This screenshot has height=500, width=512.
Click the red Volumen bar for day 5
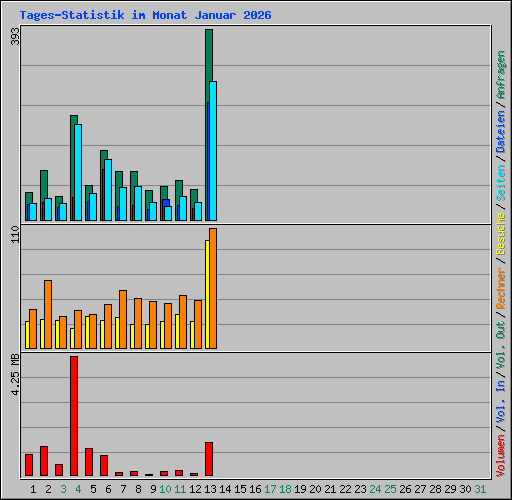[x=89, y=462]
